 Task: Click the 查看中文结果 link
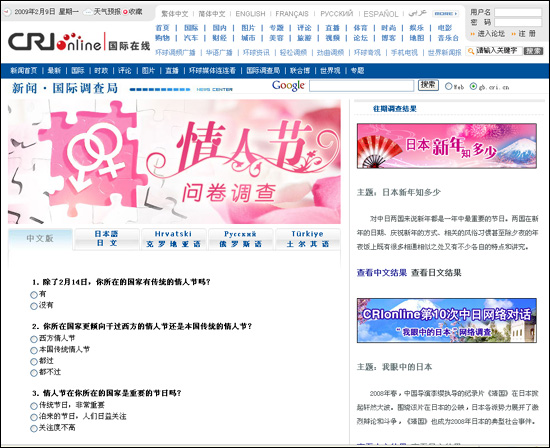(x=382, y=273)
